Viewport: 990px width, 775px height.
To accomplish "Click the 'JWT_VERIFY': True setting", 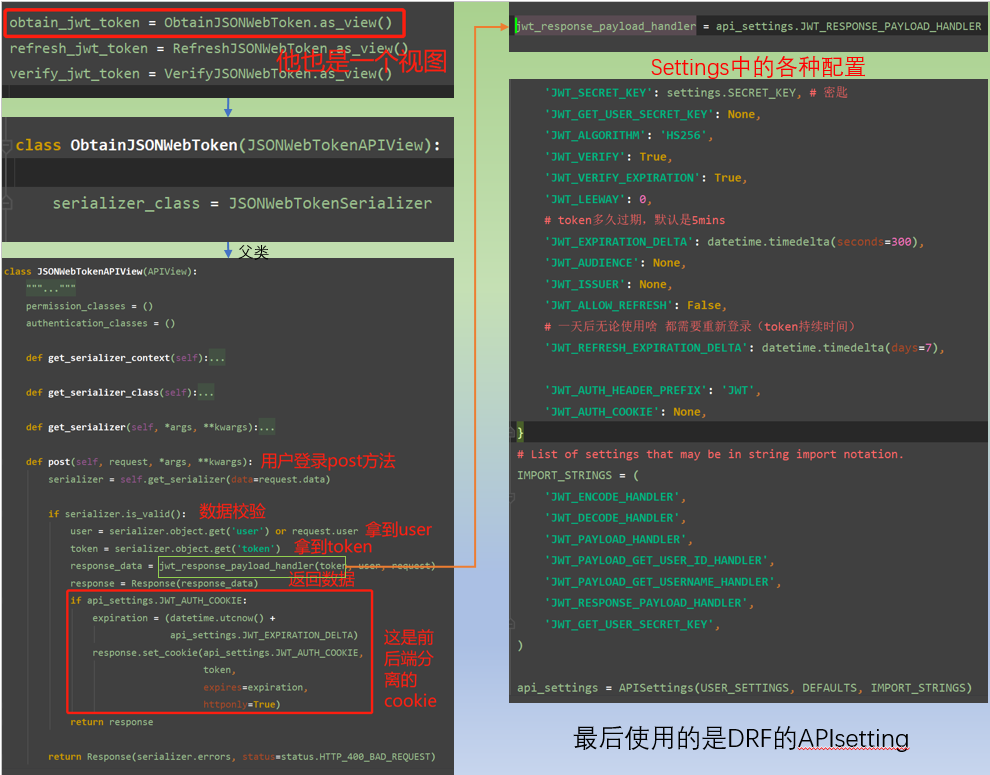I will (x=609, y=157).
